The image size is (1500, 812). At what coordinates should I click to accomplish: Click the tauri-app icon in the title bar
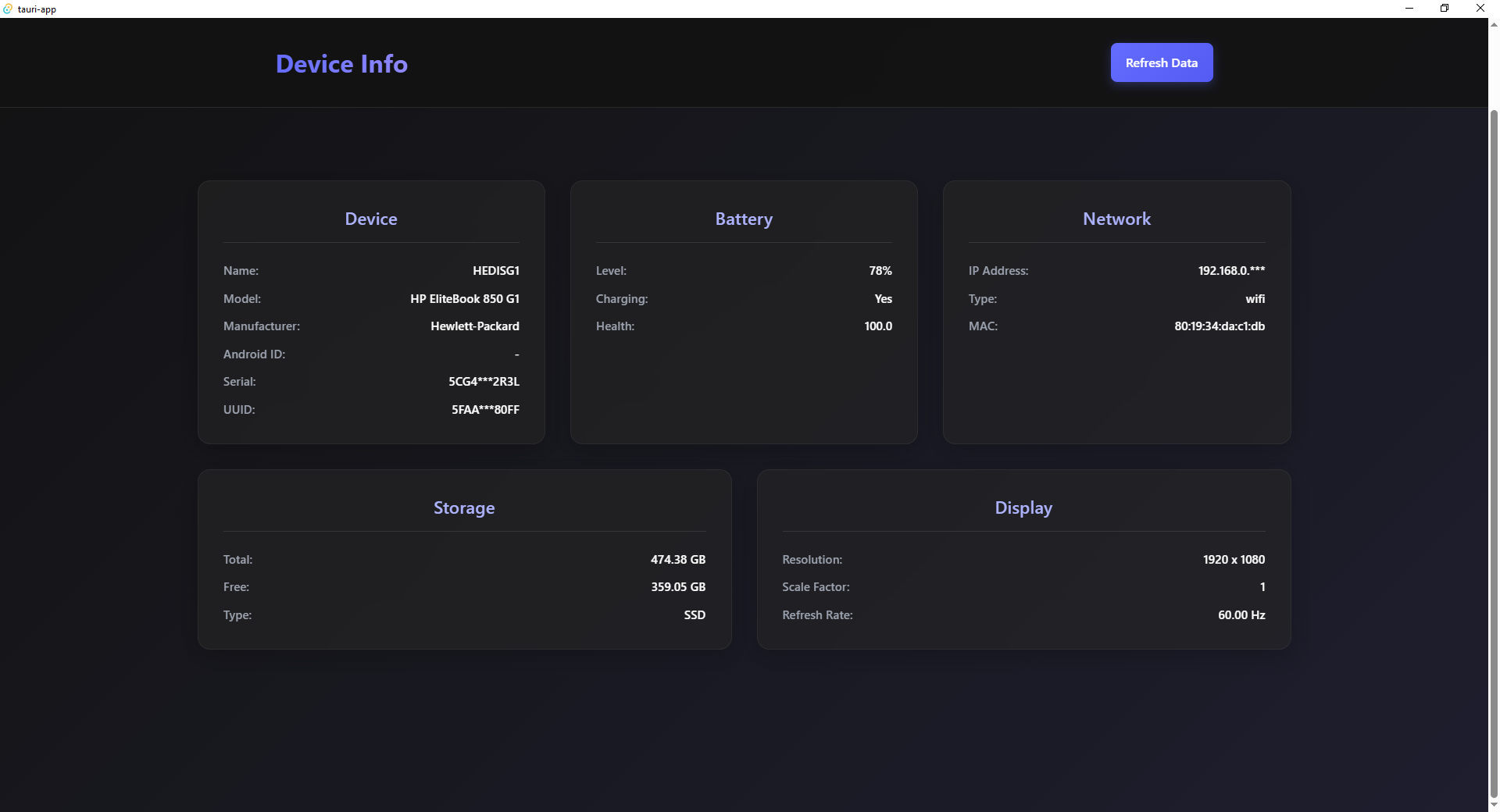tap(9, 9)
